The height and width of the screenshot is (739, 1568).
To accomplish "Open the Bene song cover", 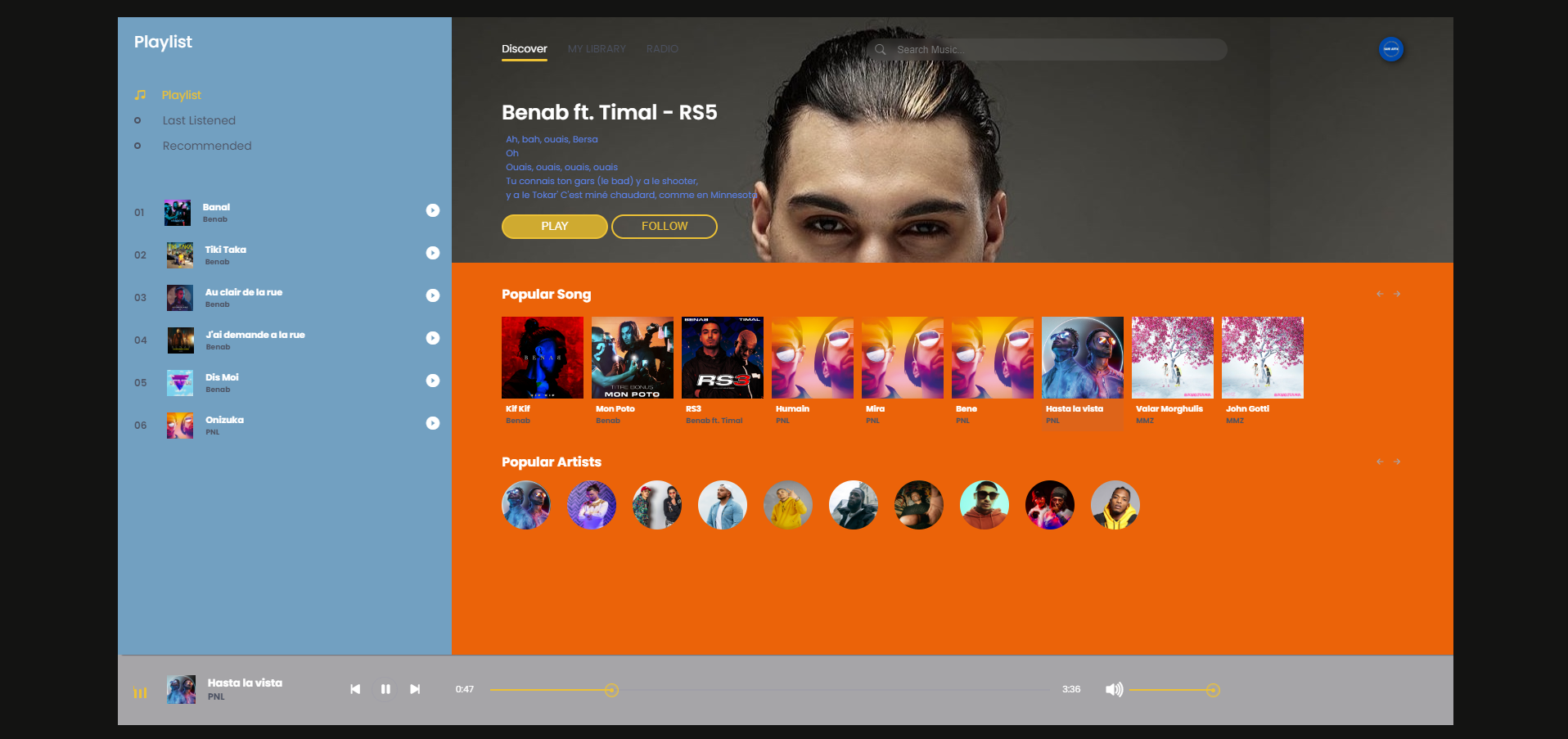I will tap(993, 358).
